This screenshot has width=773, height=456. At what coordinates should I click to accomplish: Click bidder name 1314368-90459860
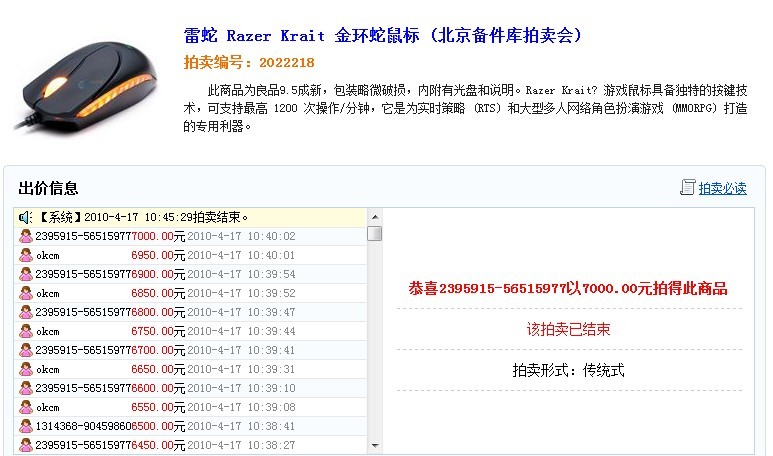point(83,426)
